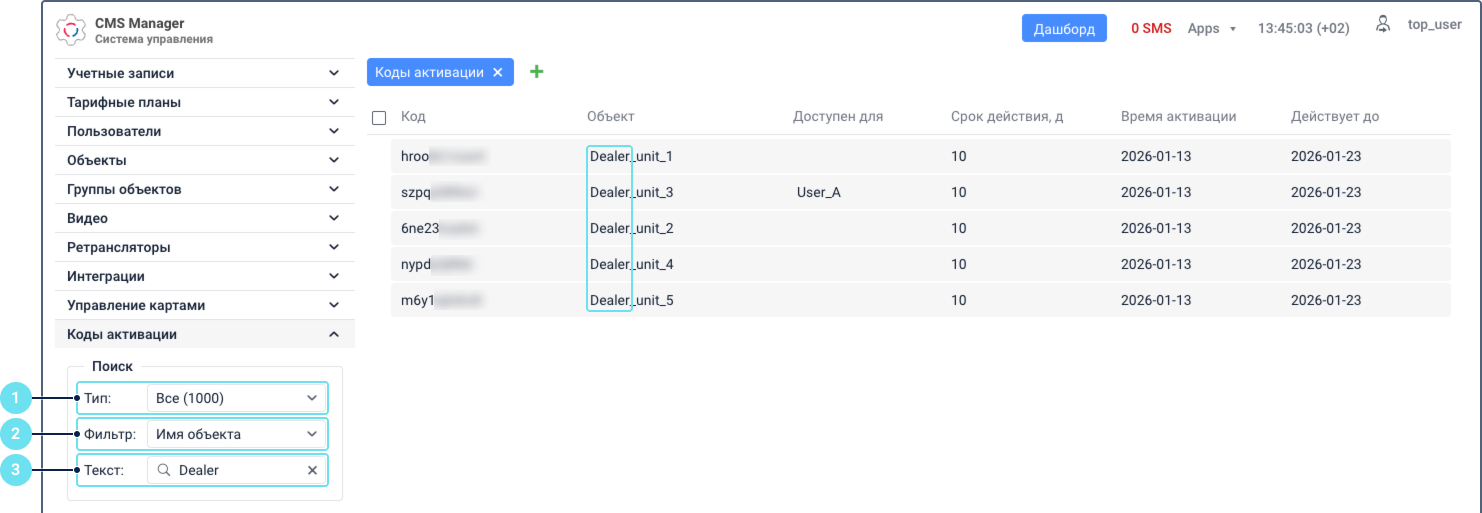This screenshot has width=1482, height=513.
Task: Open the top_user account name
Action: pyautogui.click(x=1434, y=25)
